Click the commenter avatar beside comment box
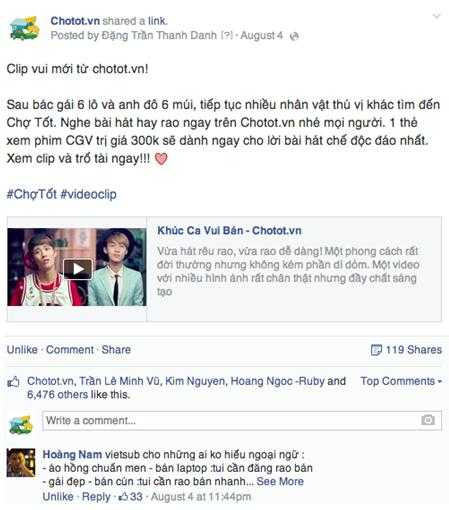This screenshot has width=449, height=510. (x=21, y=425)
